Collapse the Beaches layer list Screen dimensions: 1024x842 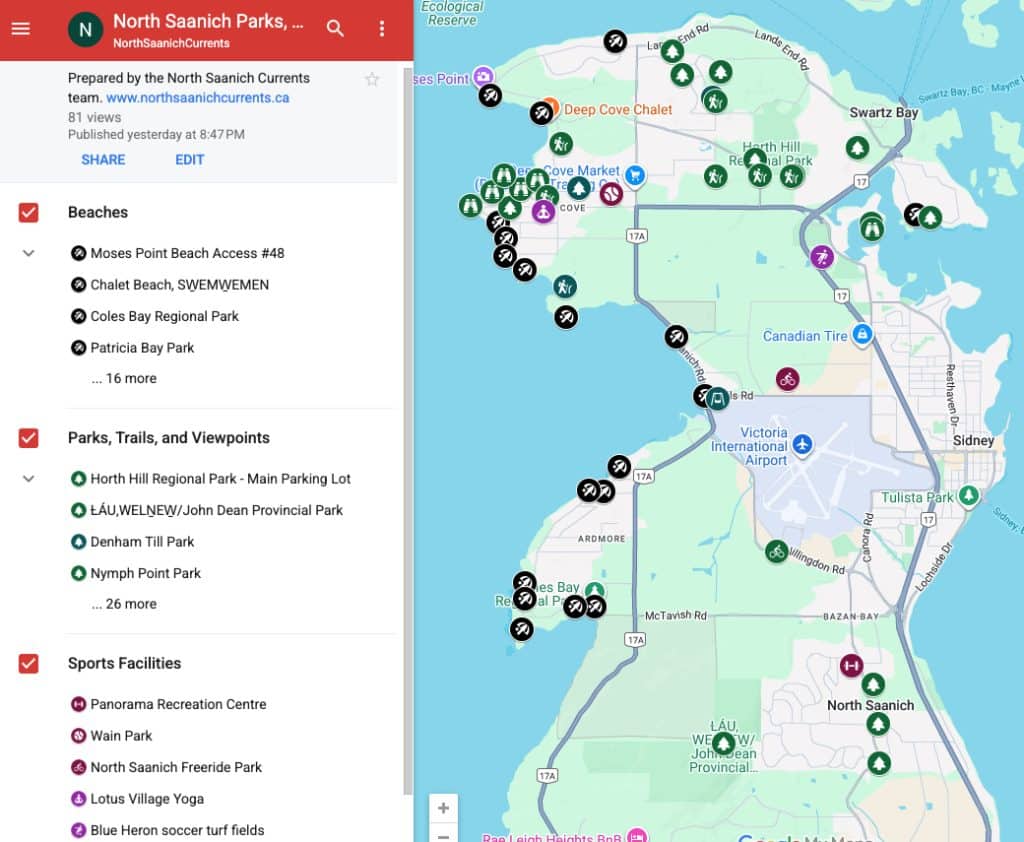coord(29,253)
